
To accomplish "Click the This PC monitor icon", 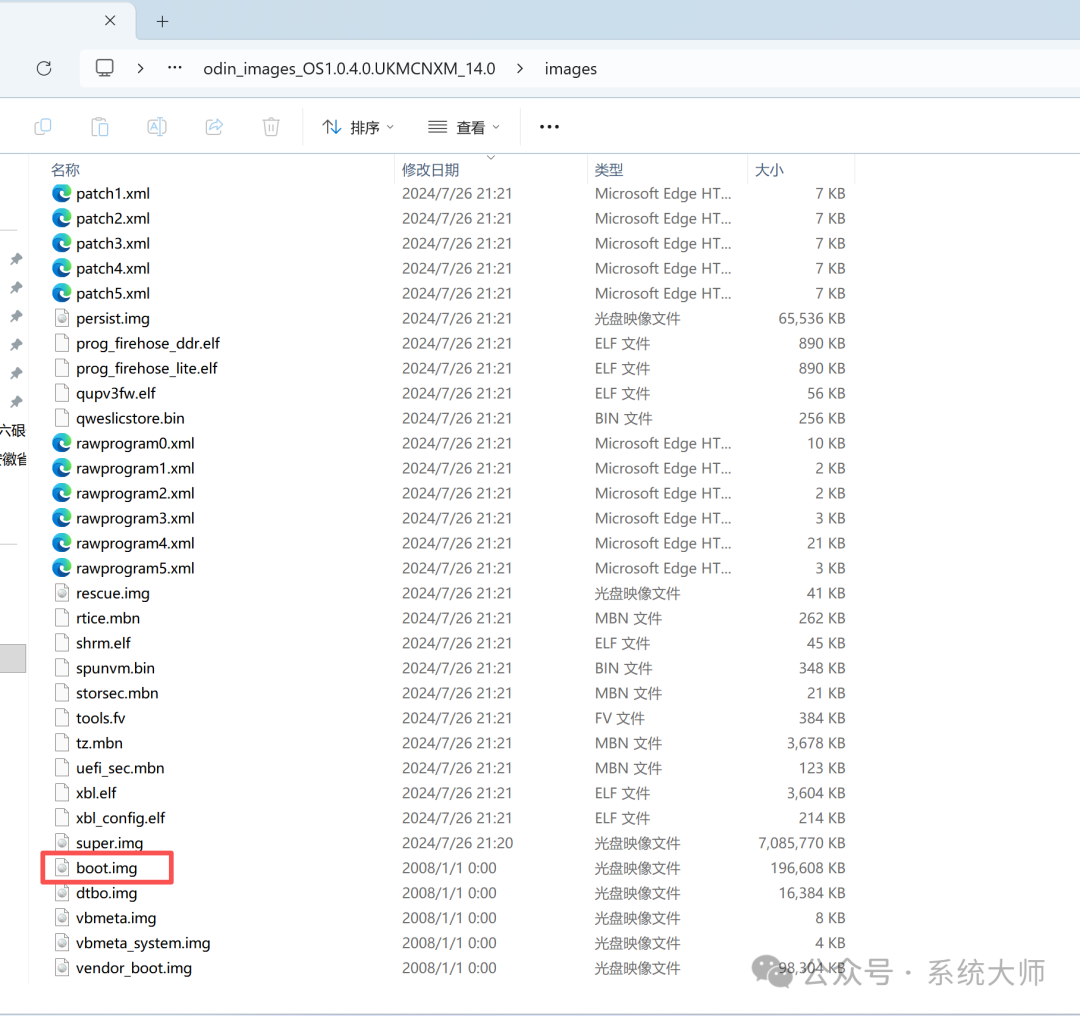I will pos(104,68).
